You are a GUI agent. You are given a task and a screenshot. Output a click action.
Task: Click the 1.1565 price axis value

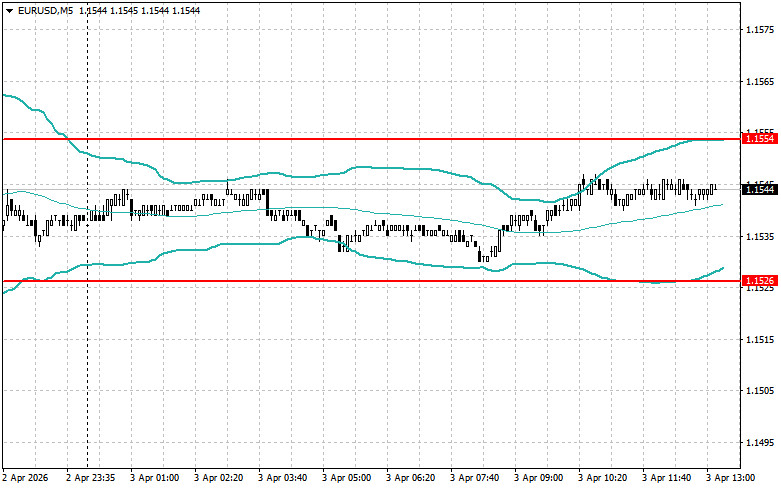[x=760, y=82]
